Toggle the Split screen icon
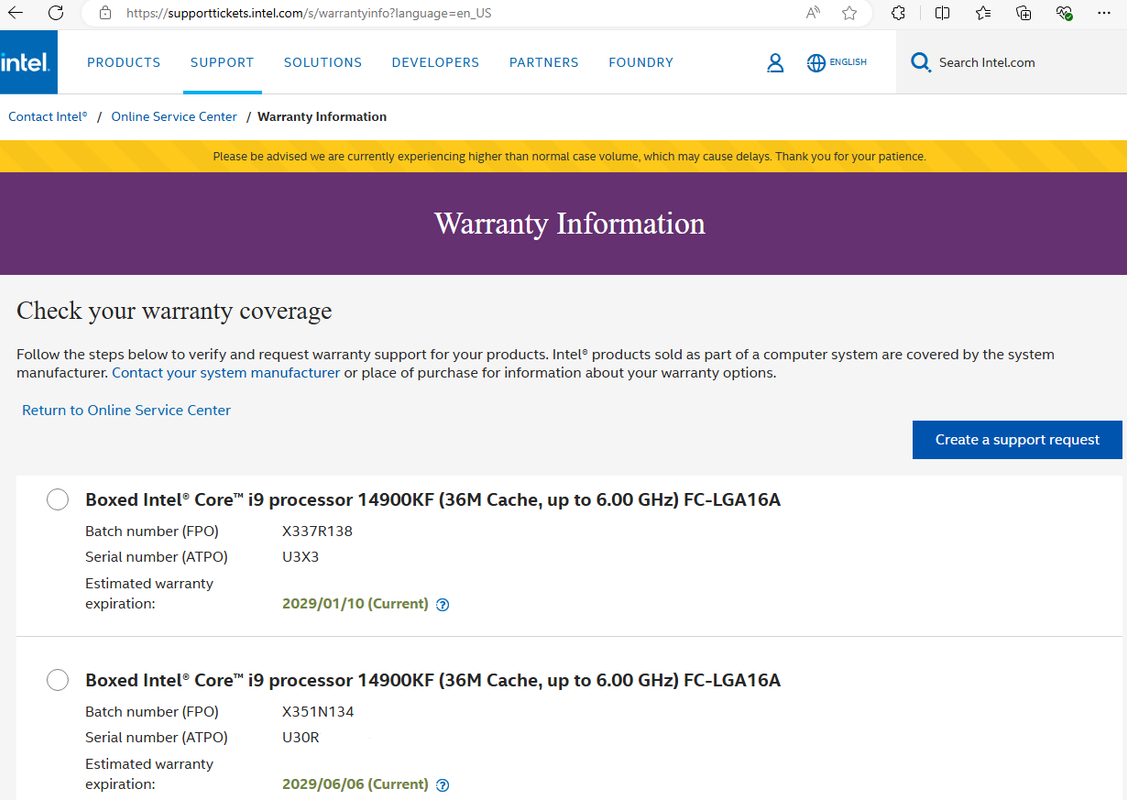 (942, 13)
